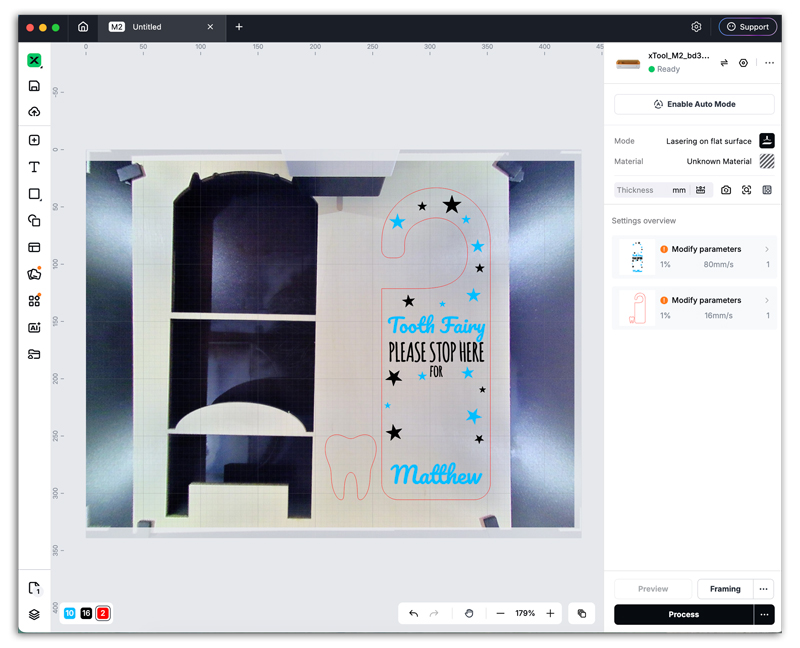Expand the 80mm/s Modify parameters row

[694, 257]
